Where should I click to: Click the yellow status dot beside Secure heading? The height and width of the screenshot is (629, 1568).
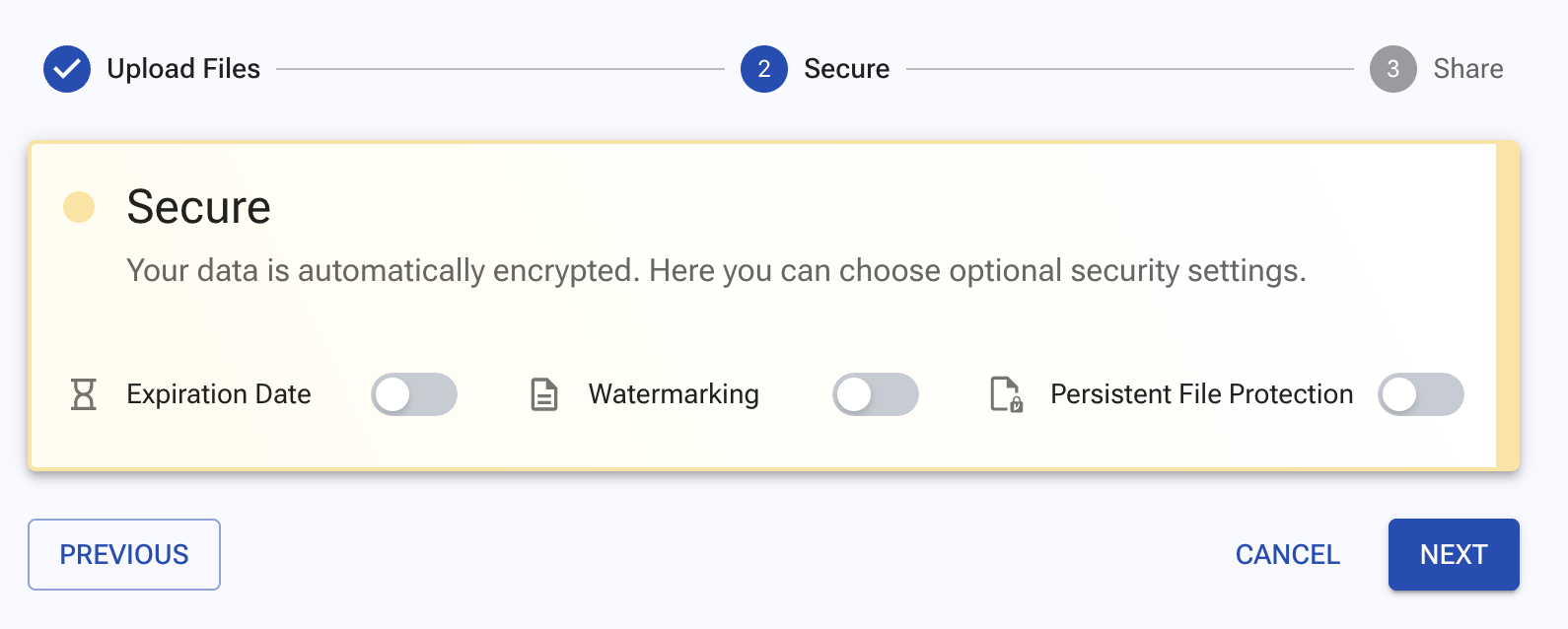click(78, 207)
